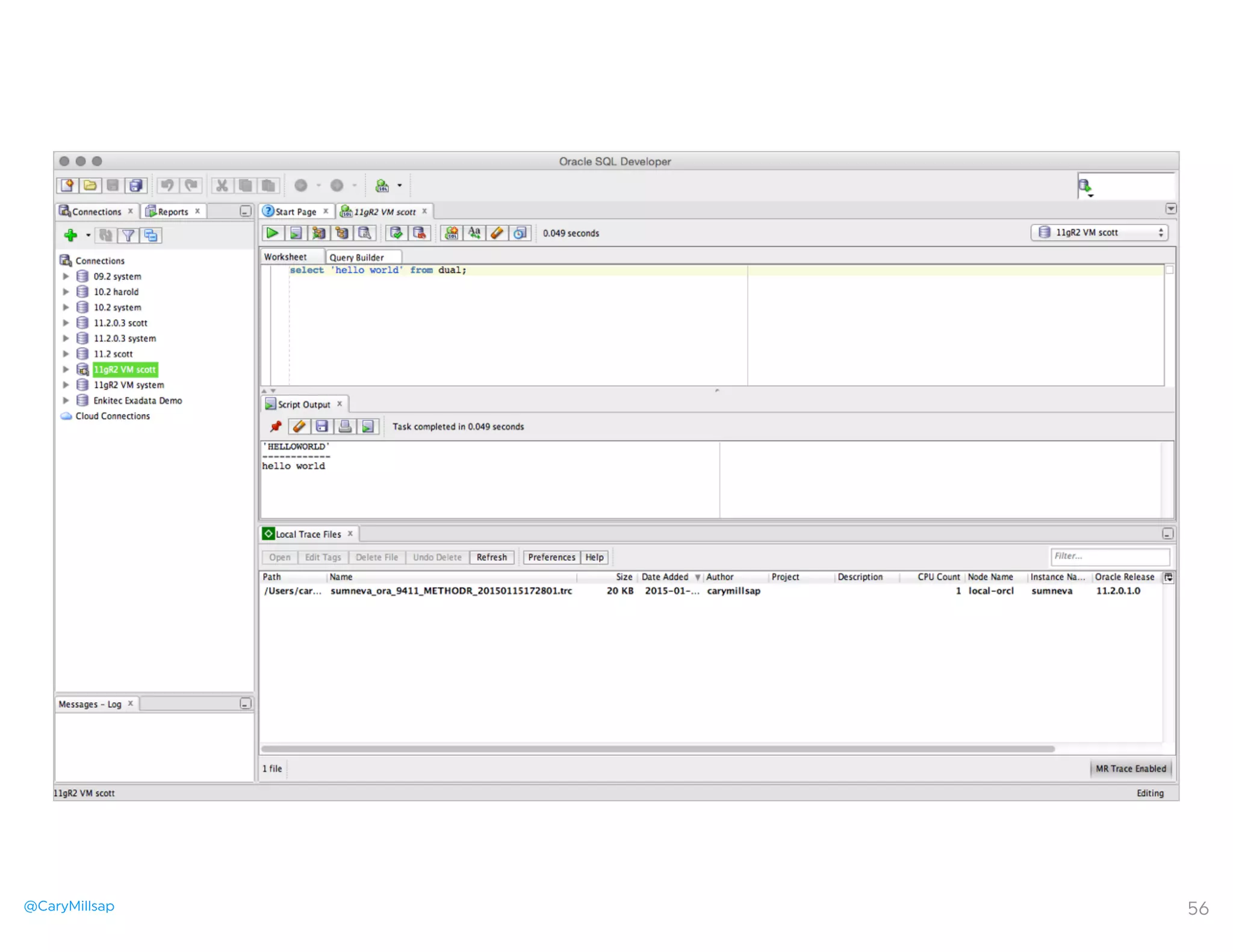
Task: Click the Rollback icon in the worksheet toolbar
Action: coord(420,233)
